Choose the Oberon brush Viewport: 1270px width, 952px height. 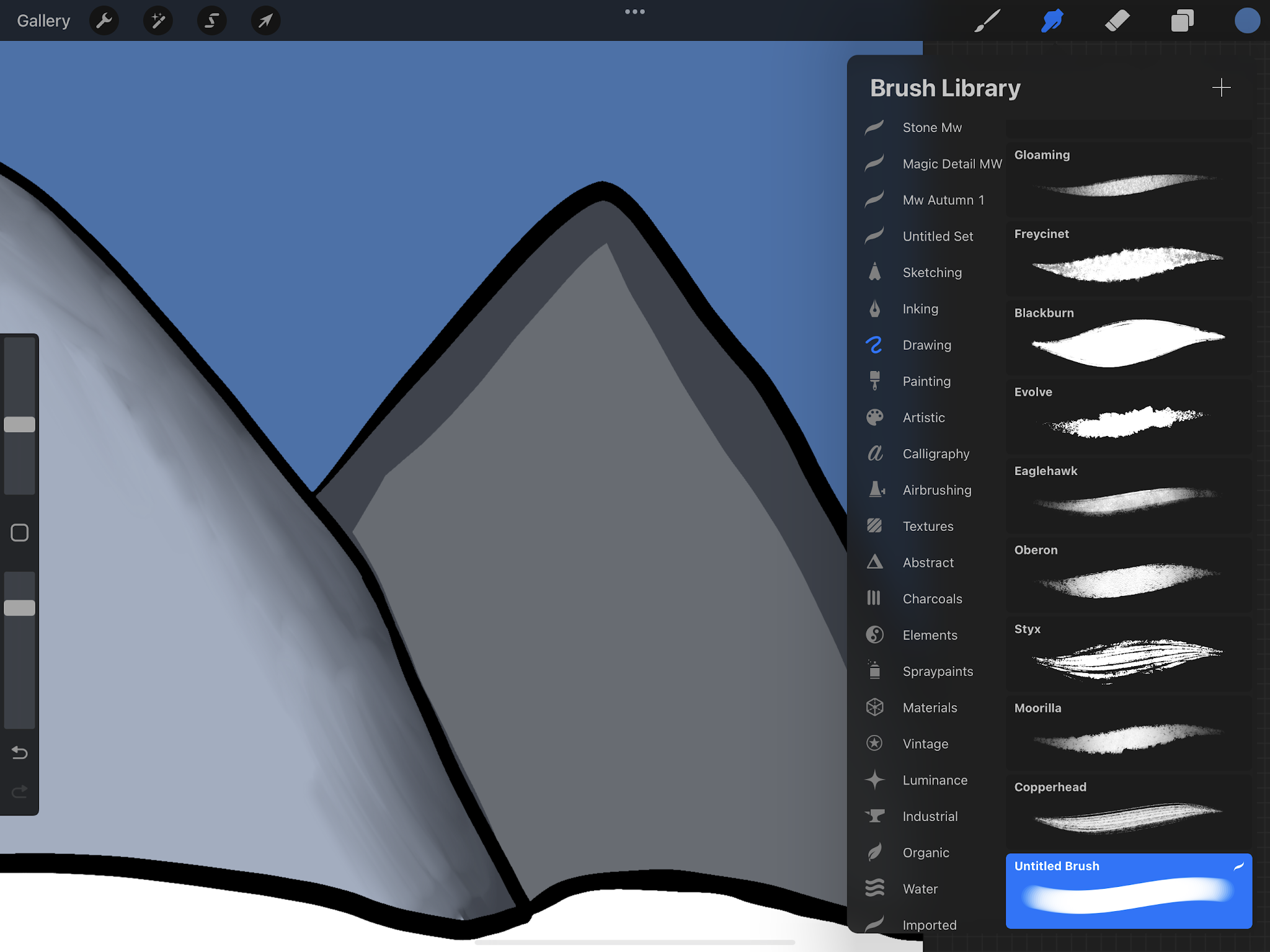(1129, 574)
